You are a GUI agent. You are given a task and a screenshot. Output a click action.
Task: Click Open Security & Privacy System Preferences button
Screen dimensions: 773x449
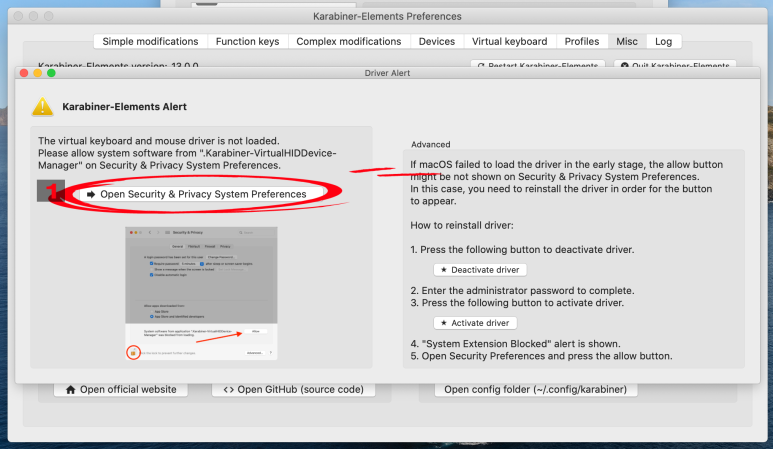point(202,194)
